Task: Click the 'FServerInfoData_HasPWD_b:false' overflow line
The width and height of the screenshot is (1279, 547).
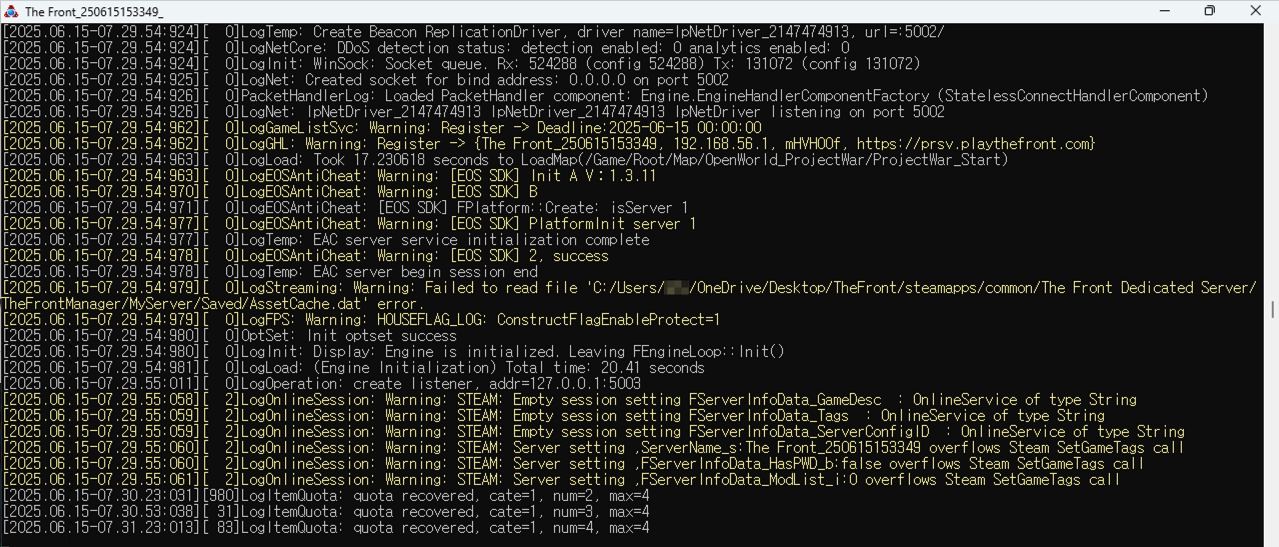Action: click(574, 464)
